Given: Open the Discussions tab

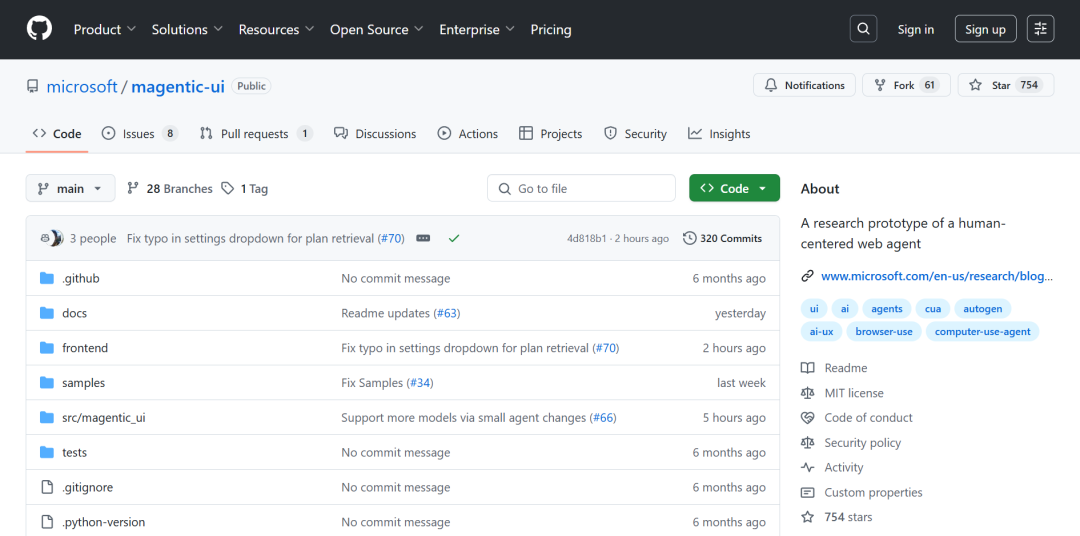Looking at the screenshot, I should (375, 134).
